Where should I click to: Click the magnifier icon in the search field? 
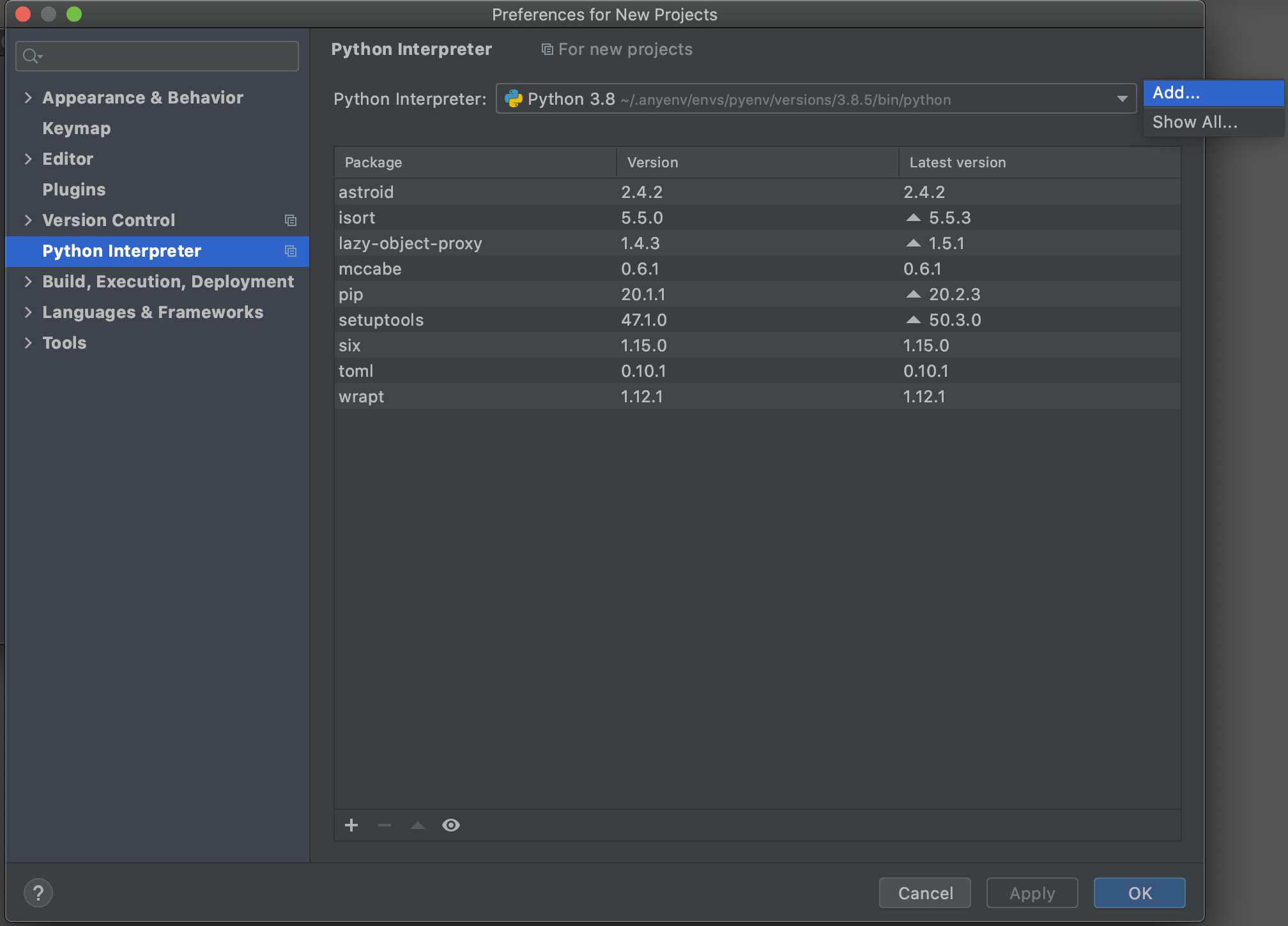pyautogui.click(x=31, y=56)
